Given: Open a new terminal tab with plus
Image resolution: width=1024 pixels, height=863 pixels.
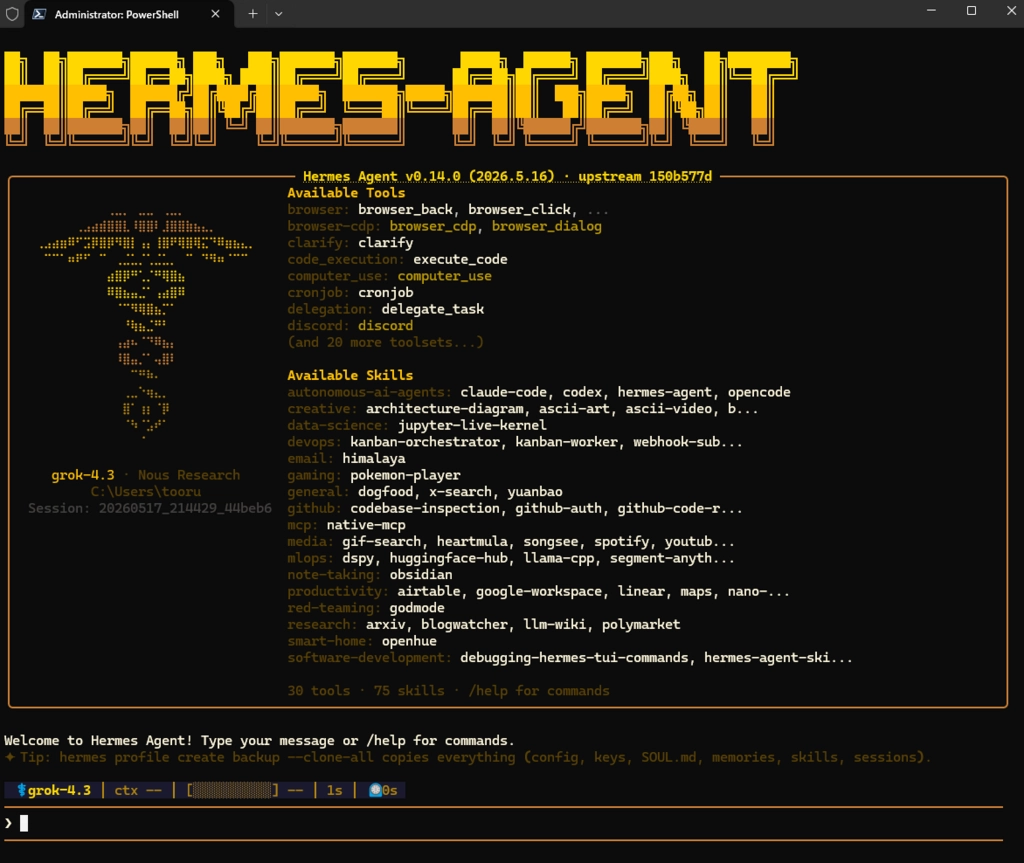Looking at the screenshot, I should (x=253, y=14).
